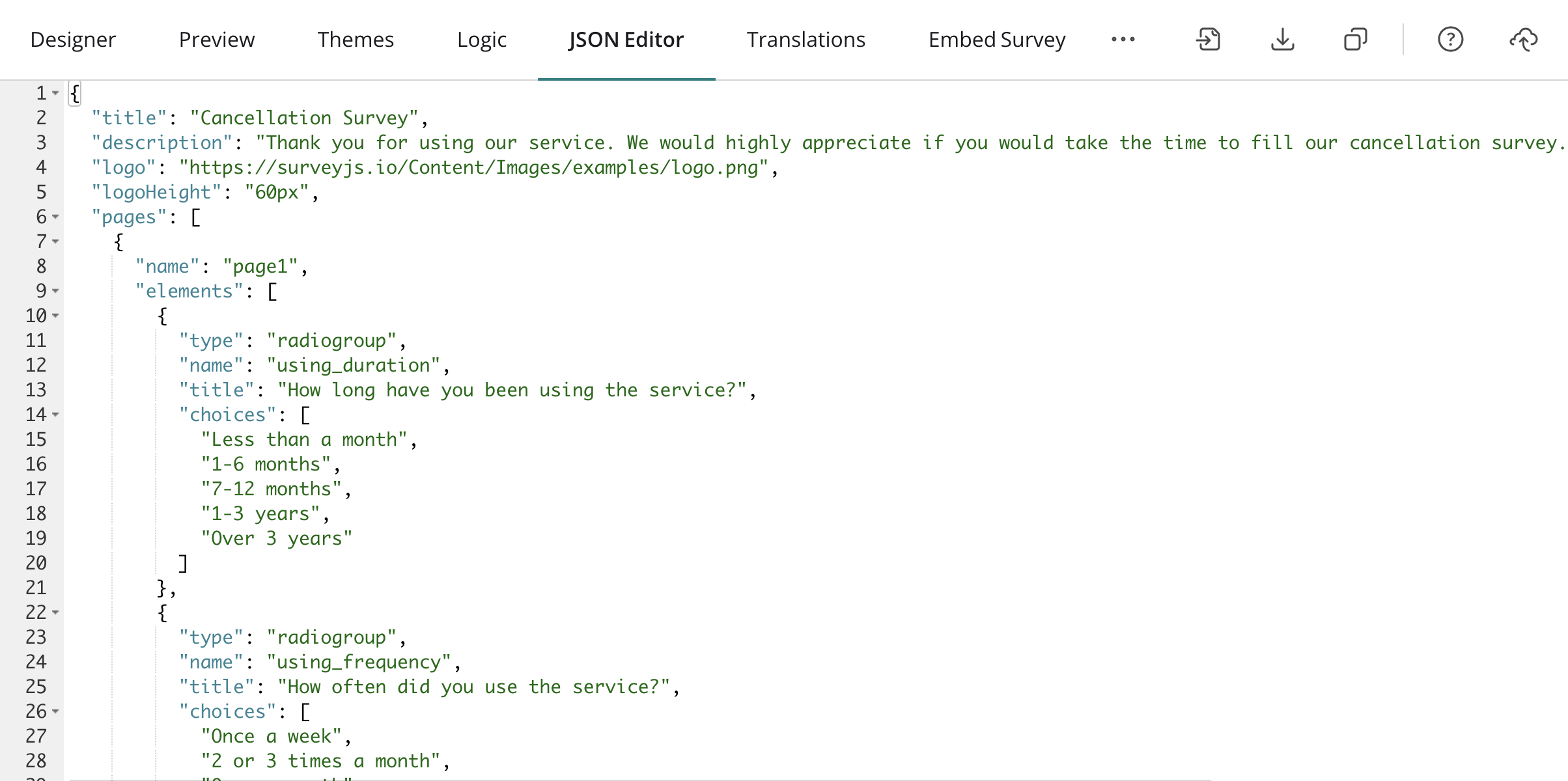The width and height of the screenshot is (1568, 781).
Task: Click the cloud upload save icon
Action: (x=1524, y=40)
